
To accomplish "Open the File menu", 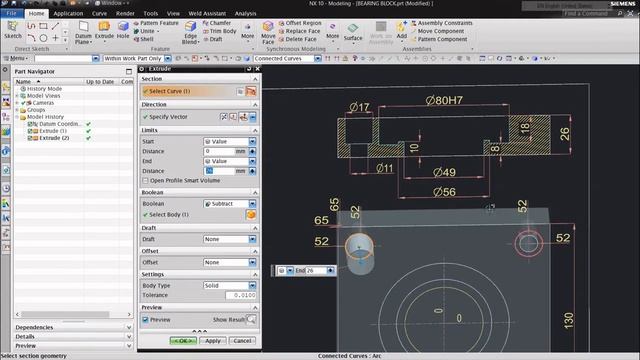I will tap(11, 13).
